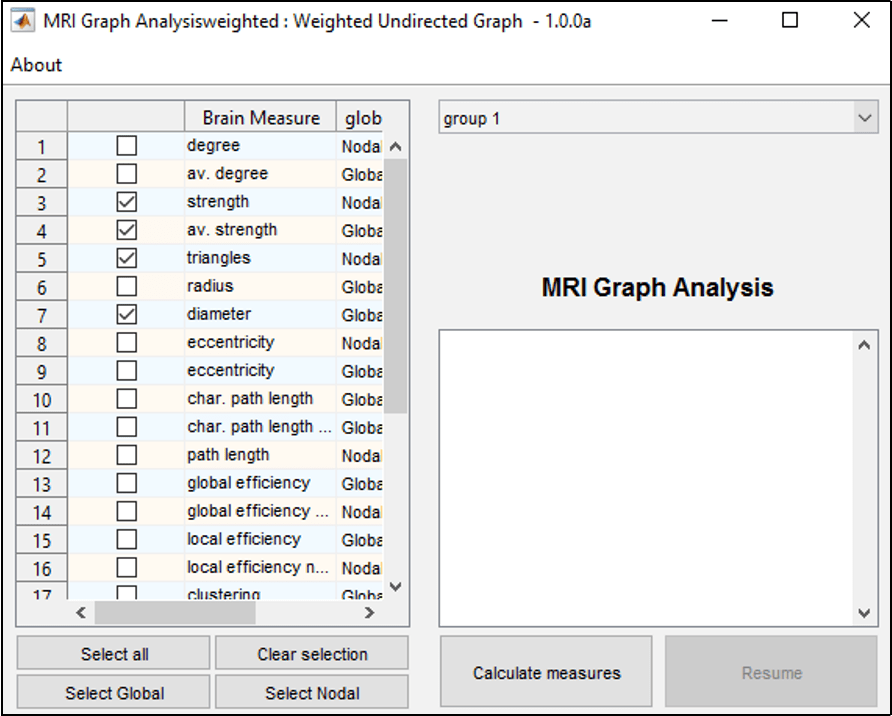Click the down arrow of the table scrollbar
892x716 pixels.
[x=395, y=587]
